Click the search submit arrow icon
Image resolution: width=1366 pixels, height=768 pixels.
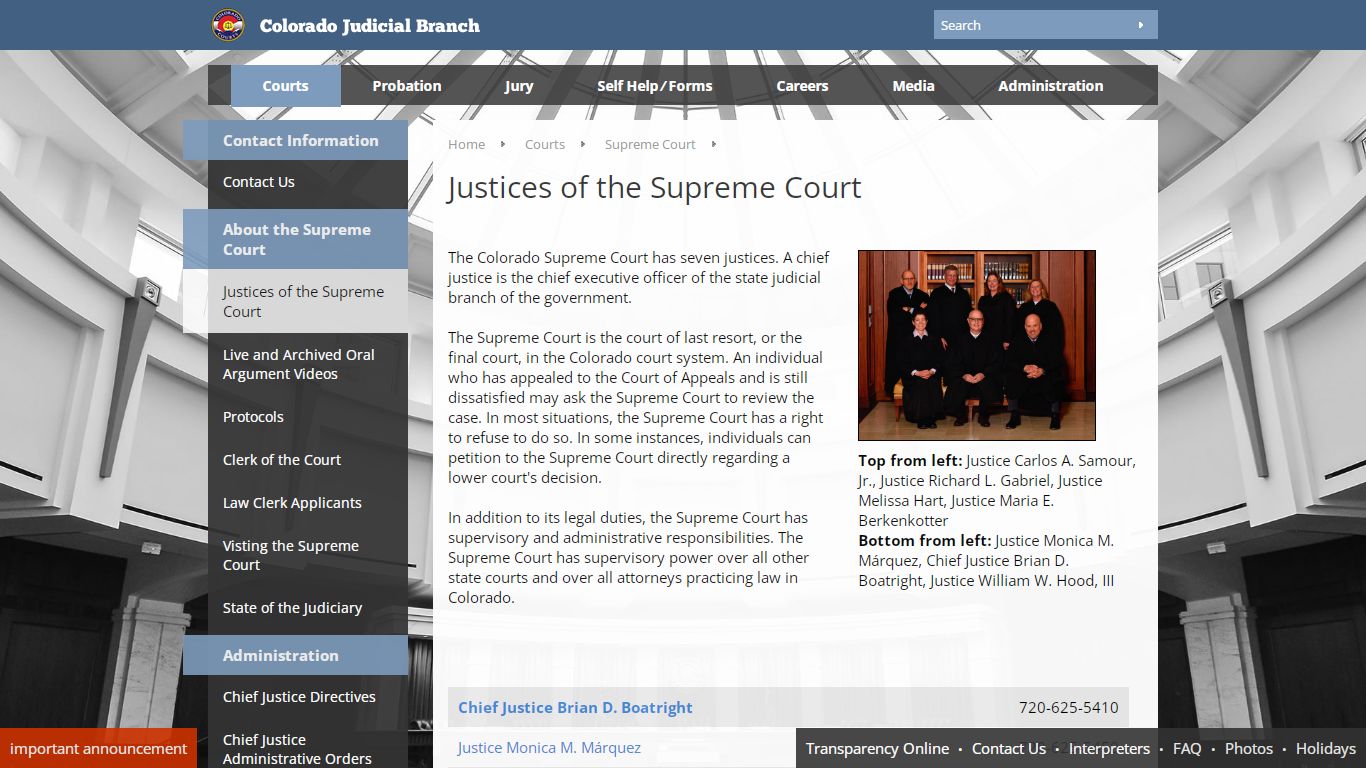(1141, 25)
